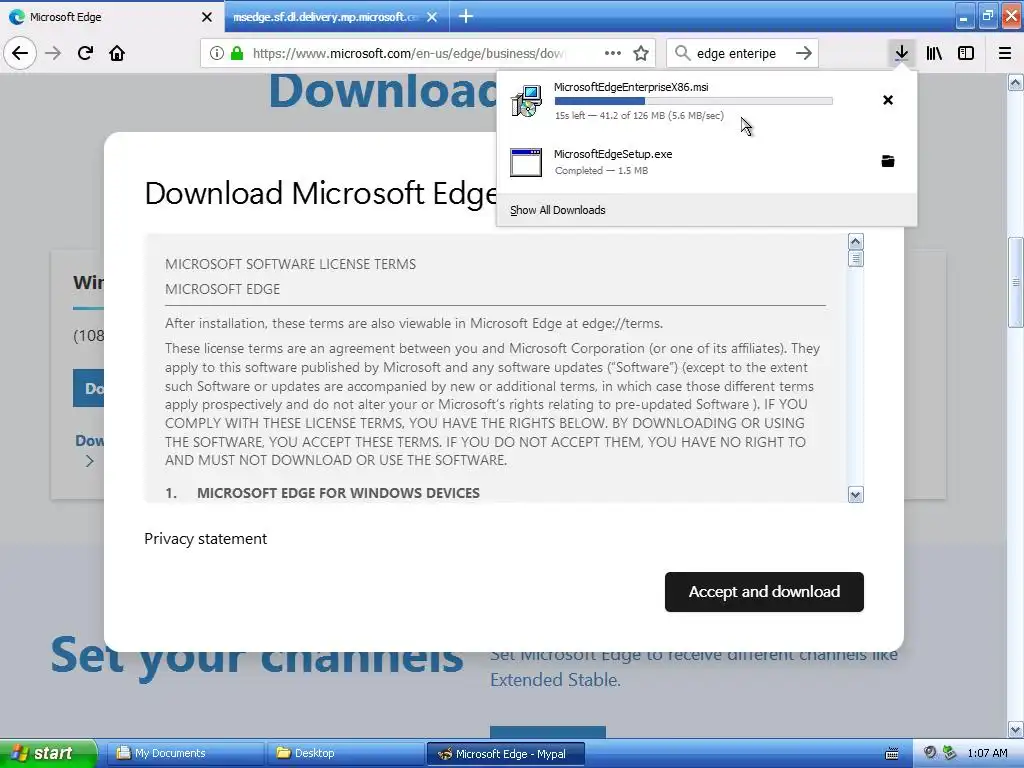Image resolution: width=1024 pixels, height=768 pixels.
Task: Click the license terms scrollbar thumb
Action: pyautogui.click(x=856, y=259)
